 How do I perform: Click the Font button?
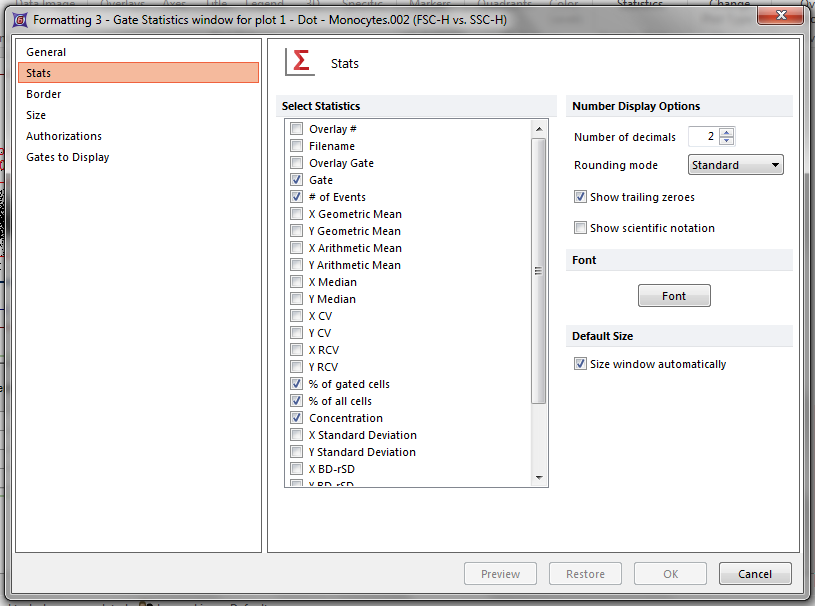point(674,296)
